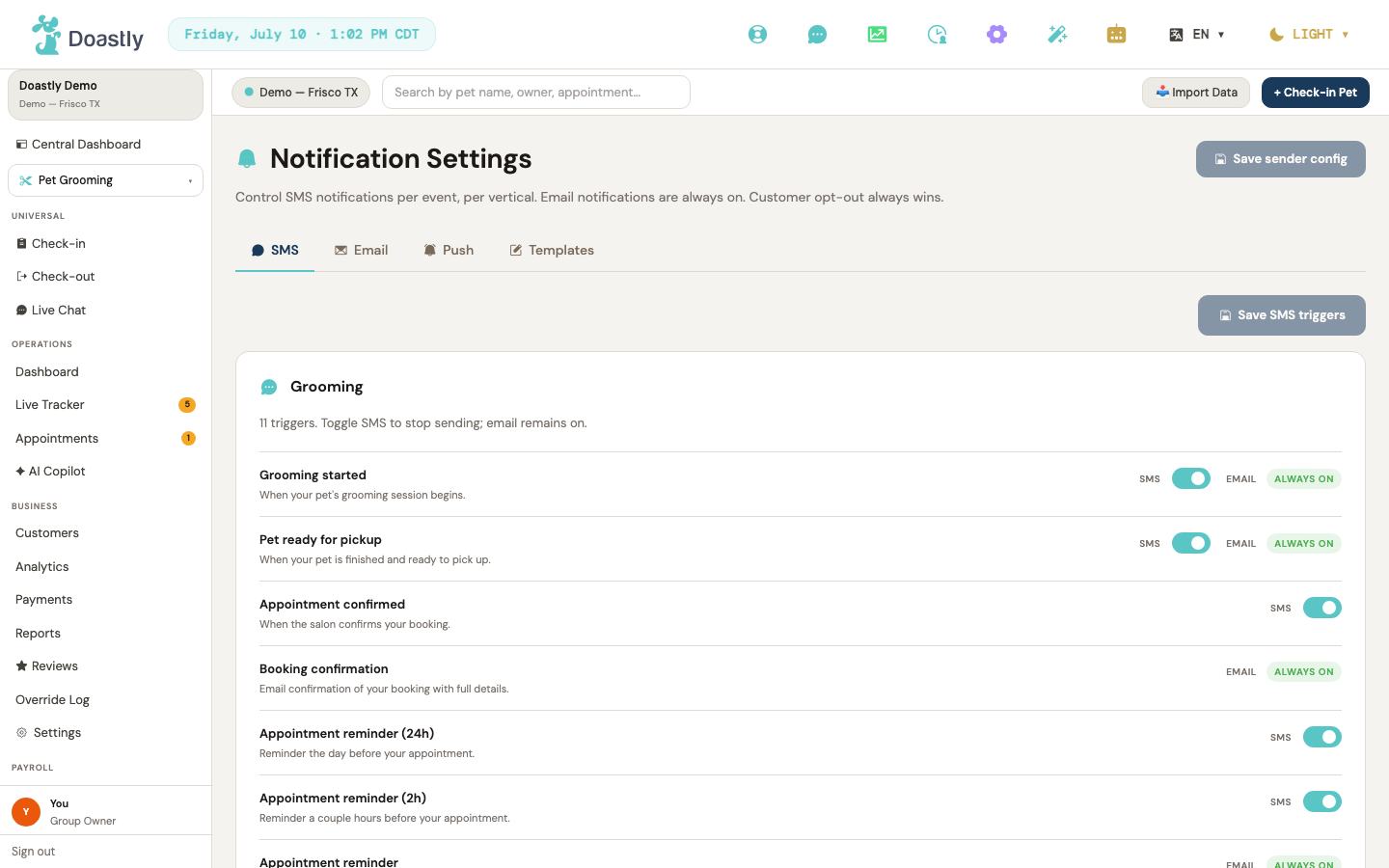The width and height of the screenshot is (1389, 868).
Task: Toggle SMS for Grooming started
Action: (x=1191, y=478)
